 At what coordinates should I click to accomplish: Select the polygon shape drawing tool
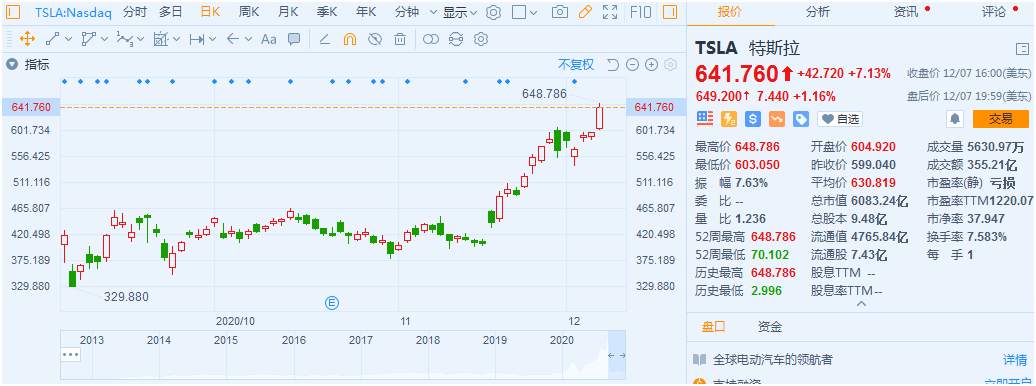point(89,39)
